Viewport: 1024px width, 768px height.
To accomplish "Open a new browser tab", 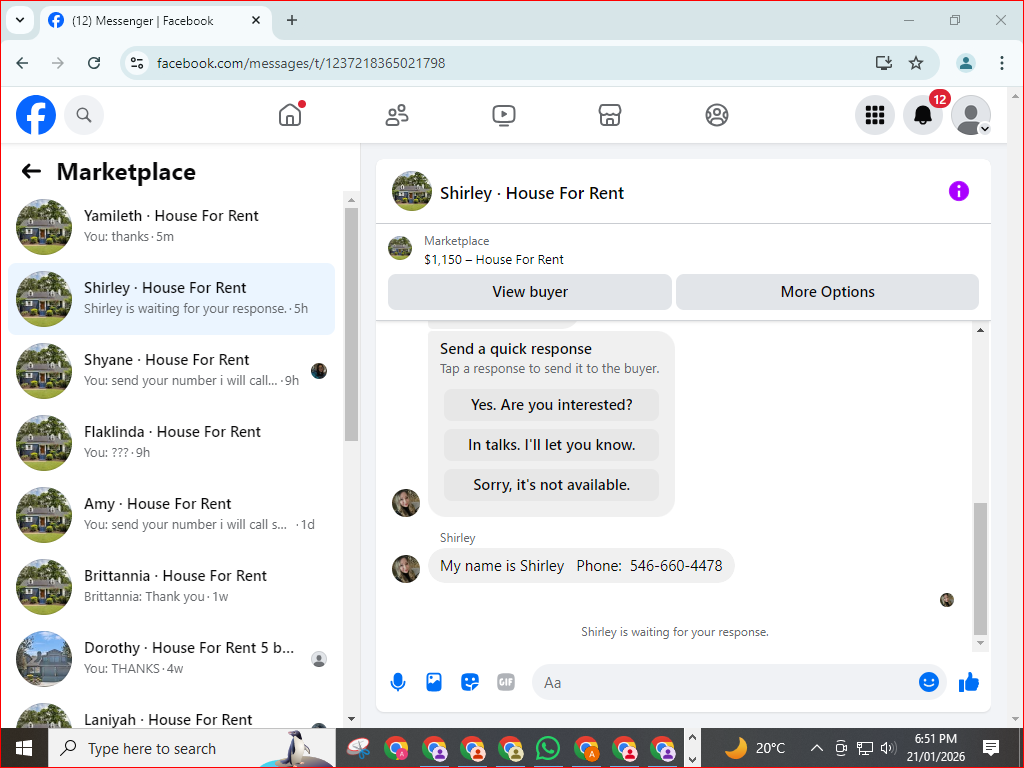I will tap(292, 20).
